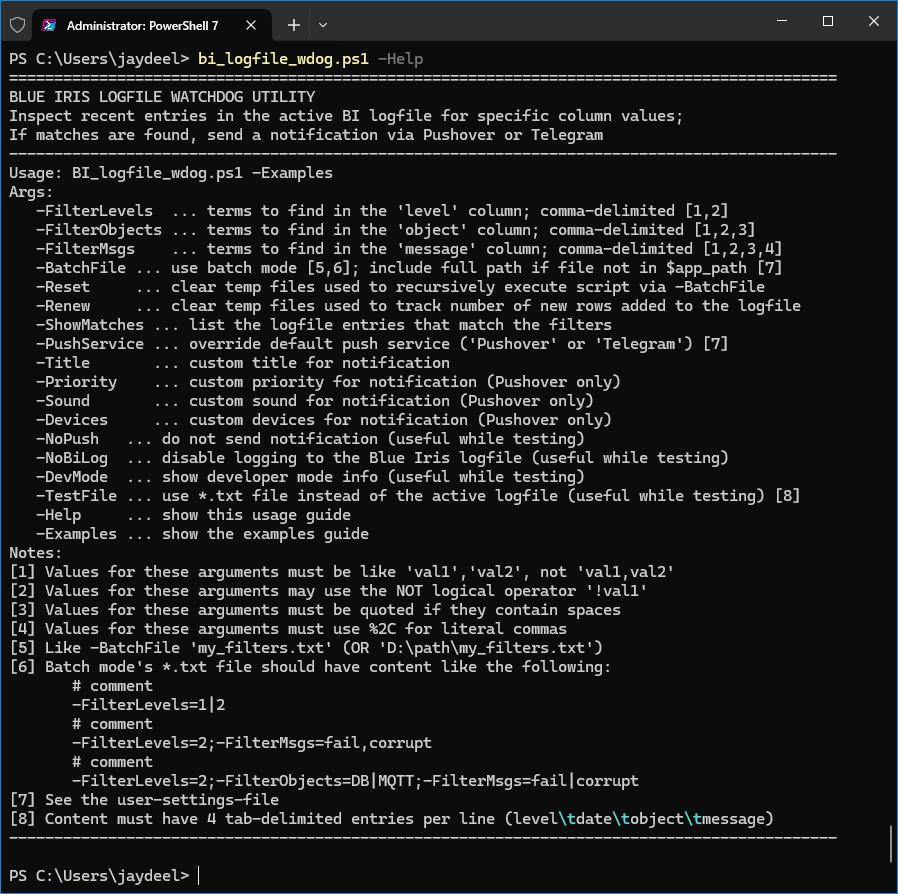Click the '-TestFile' argument text

pyautogui.click(x=76, y=495)
